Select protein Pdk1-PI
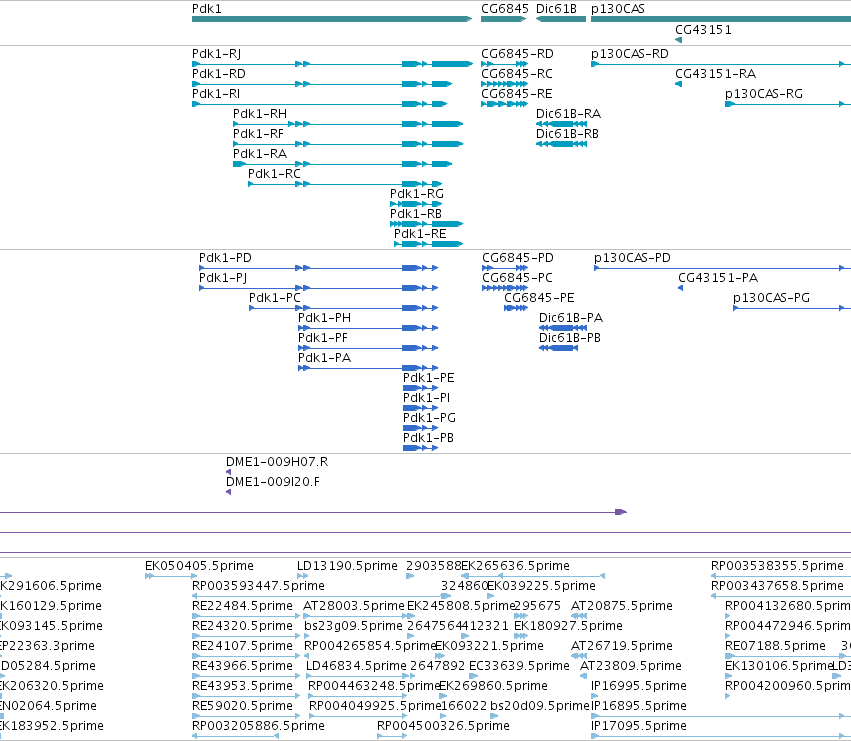 pos(421,408)
